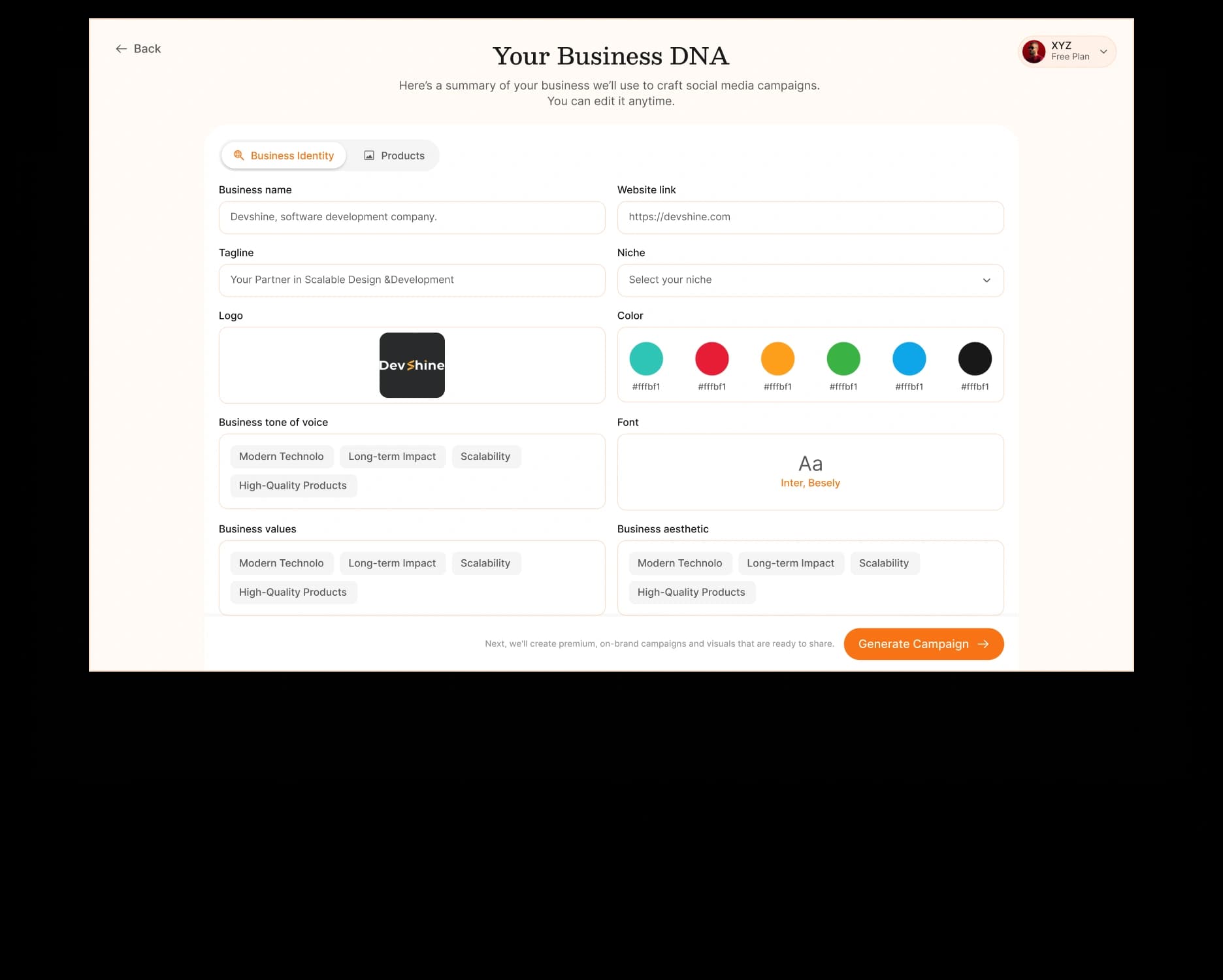Focus the Website link field
The height and width of the screenshot is (980, 1223).
(x=810, y=218)
